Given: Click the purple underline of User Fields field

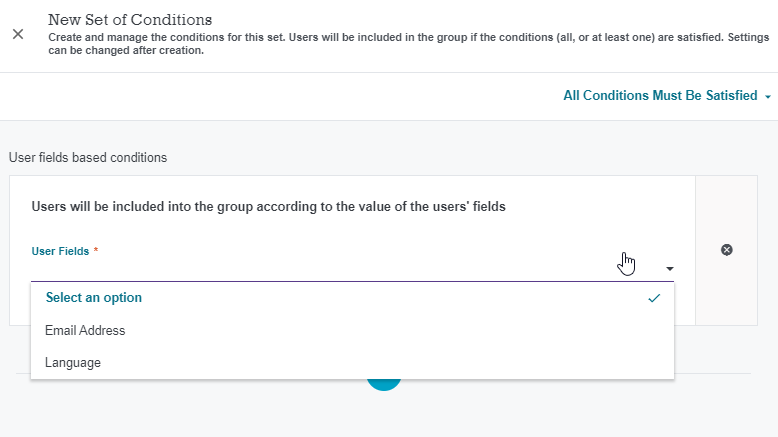Looking at the screenshot, I should point(352,281).
